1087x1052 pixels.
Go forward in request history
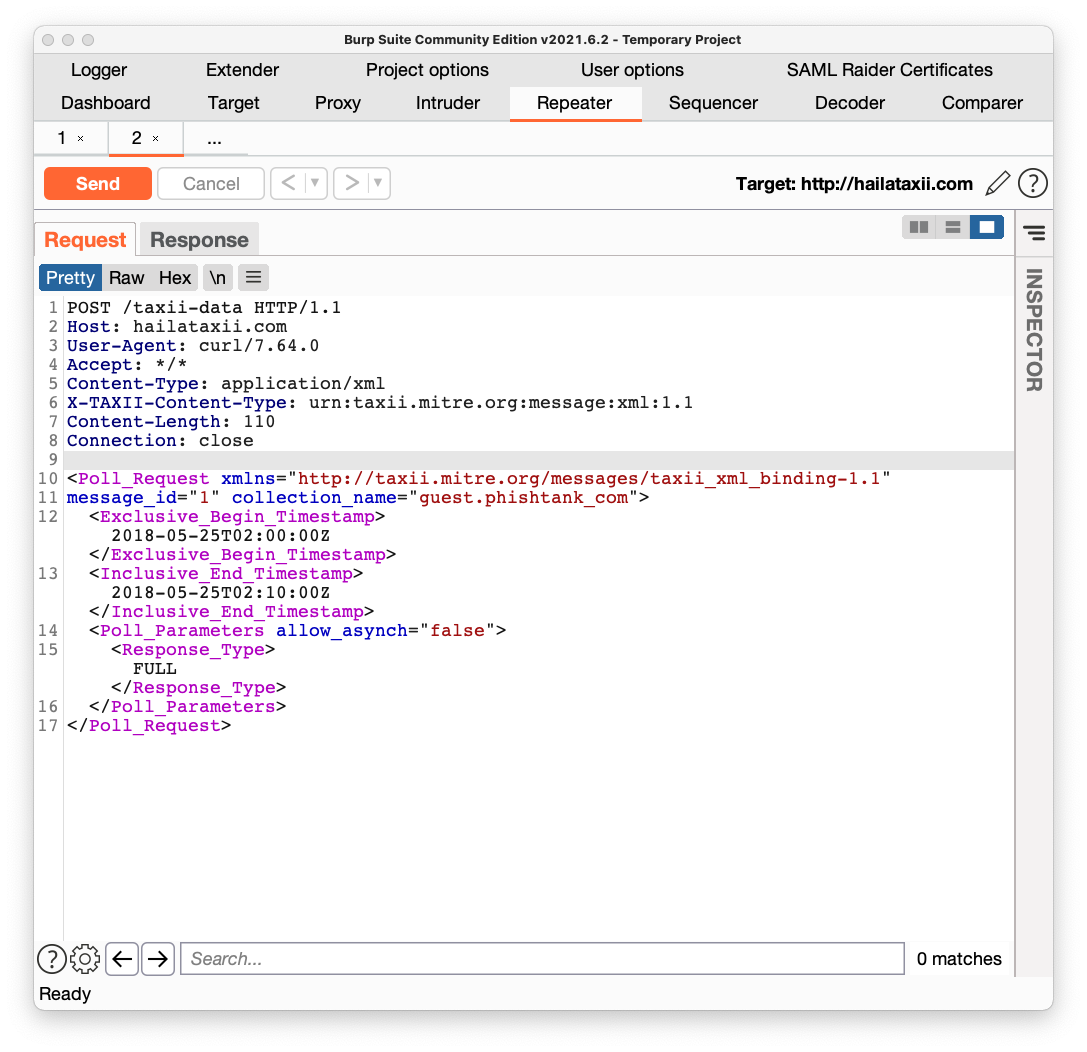coord(351,184)
